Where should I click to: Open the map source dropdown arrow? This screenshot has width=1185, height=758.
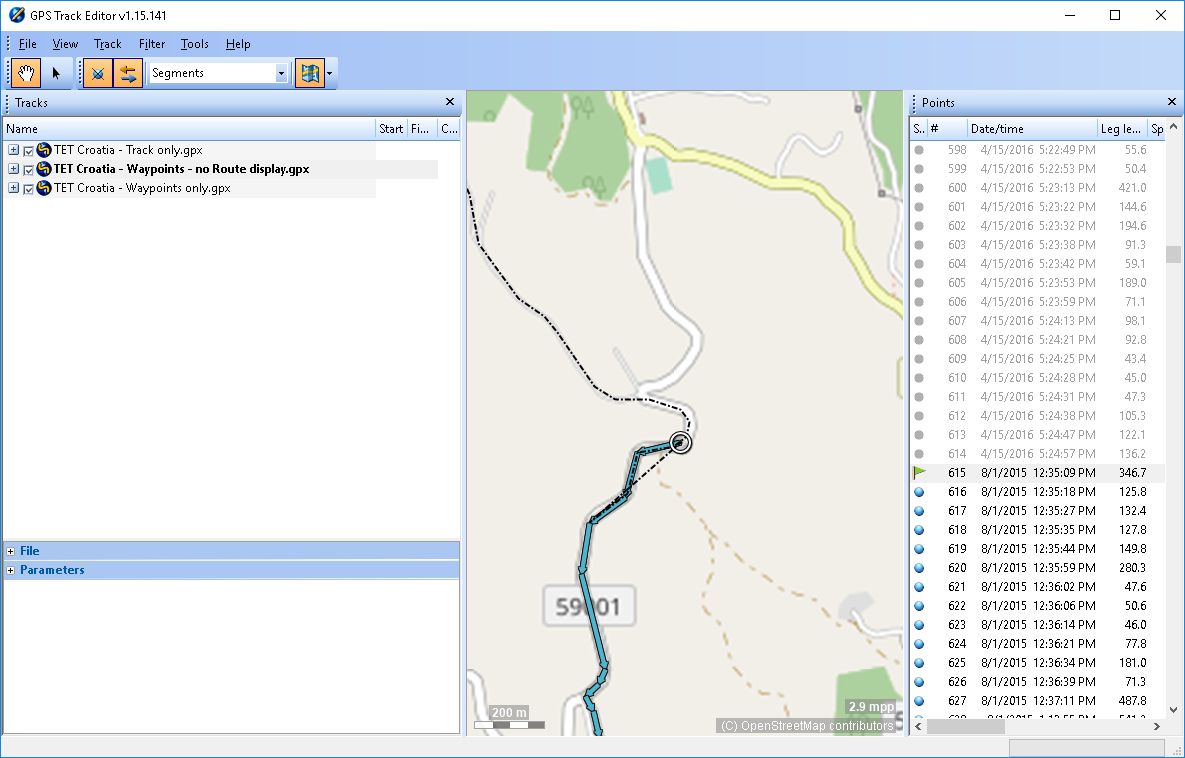tap(330, 73)
